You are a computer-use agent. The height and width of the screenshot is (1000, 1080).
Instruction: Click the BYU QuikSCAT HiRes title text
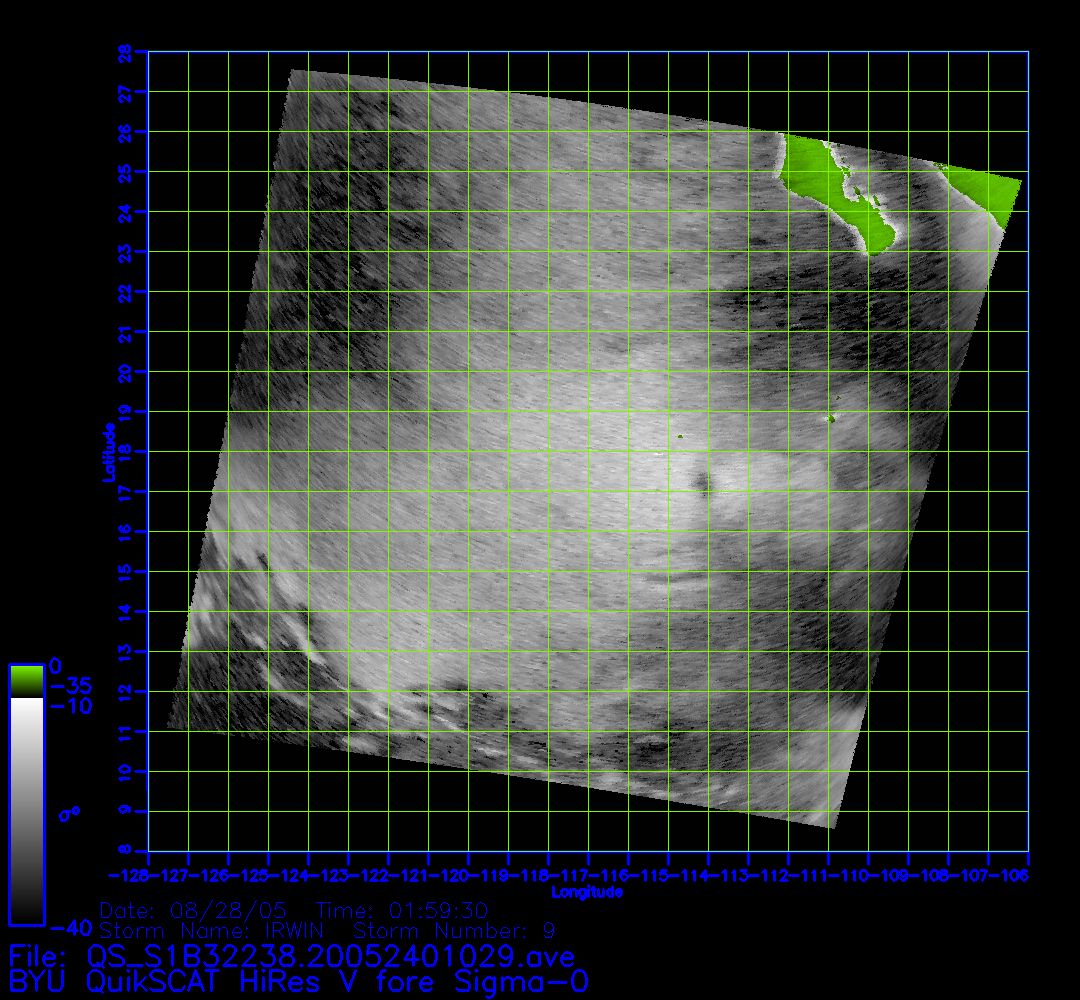coord(298,981)
